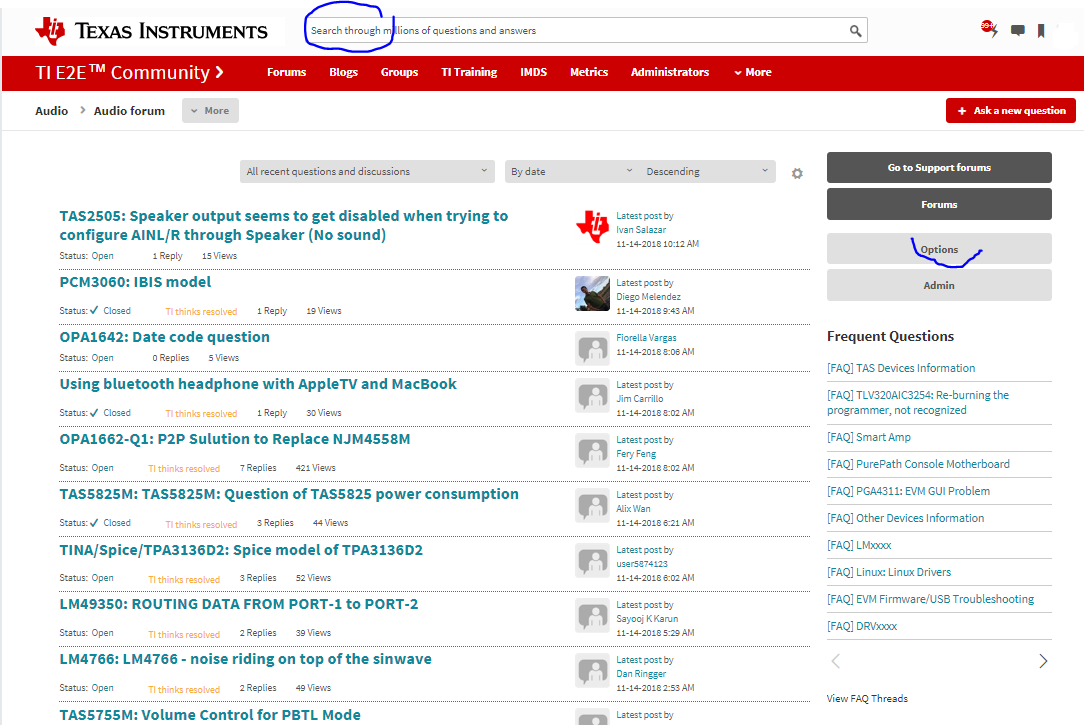This screenshot has height=725, width=1084.
Task: Open the Metrics menu item
Action: pos(589,72)
